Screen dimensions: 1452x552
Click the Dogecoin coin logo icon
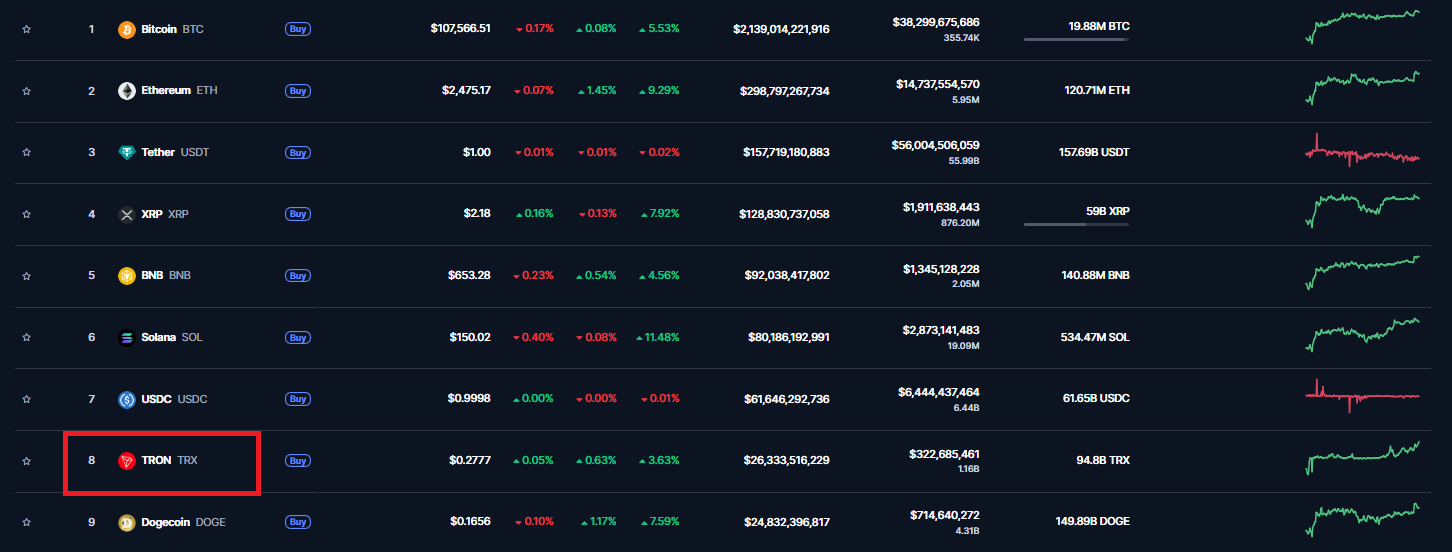tap(127, 522)
